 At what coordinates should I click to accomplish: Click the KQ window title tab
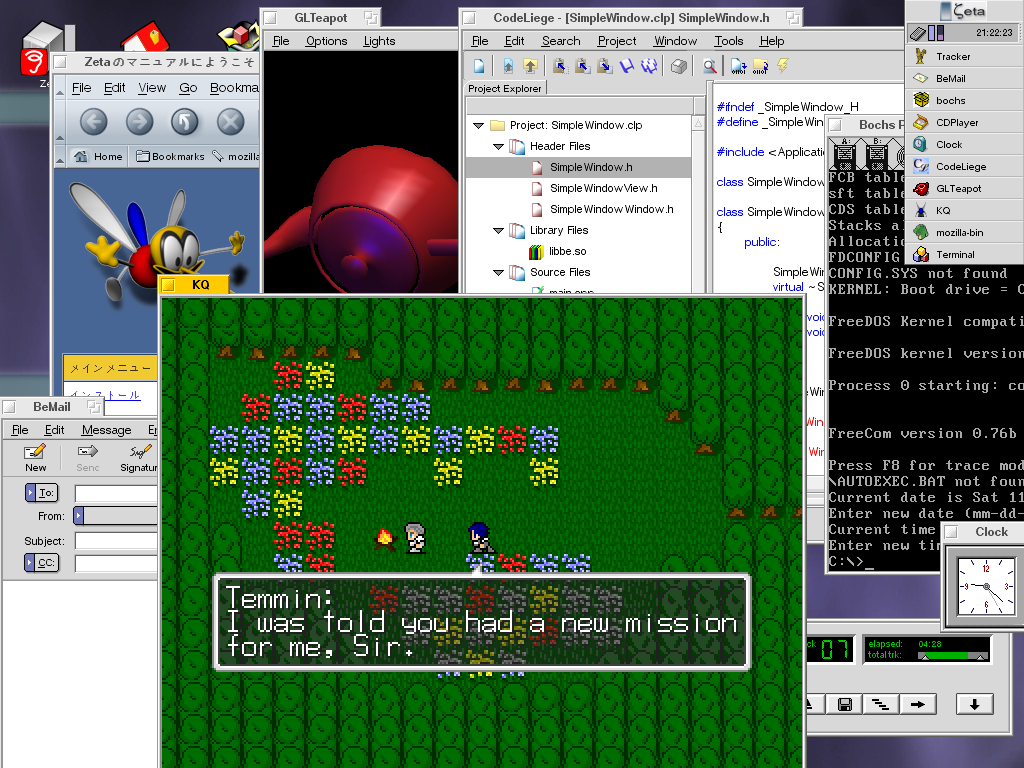tap(195, 284)
